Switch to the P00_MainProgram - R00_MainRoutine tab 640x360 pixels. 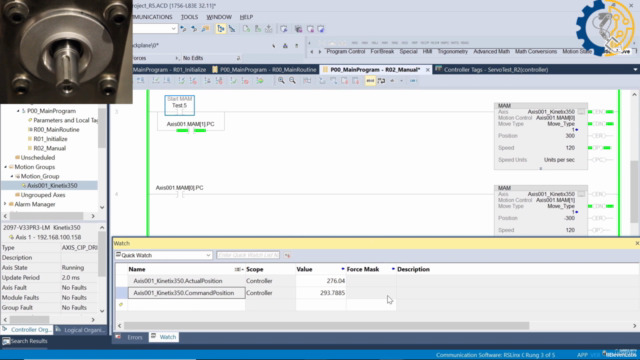pyautogui.click(x=264, y=70)
